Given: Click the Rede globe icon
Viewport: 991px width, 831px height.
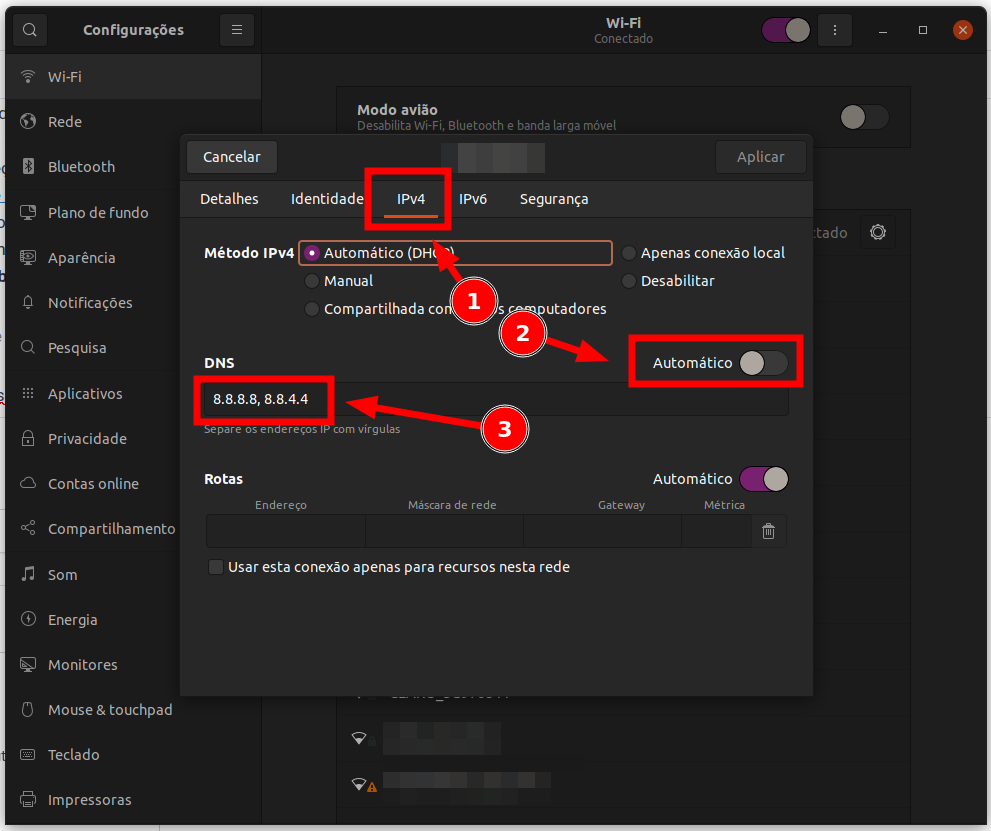Looking at the screenshot, I should click(28, 121).
